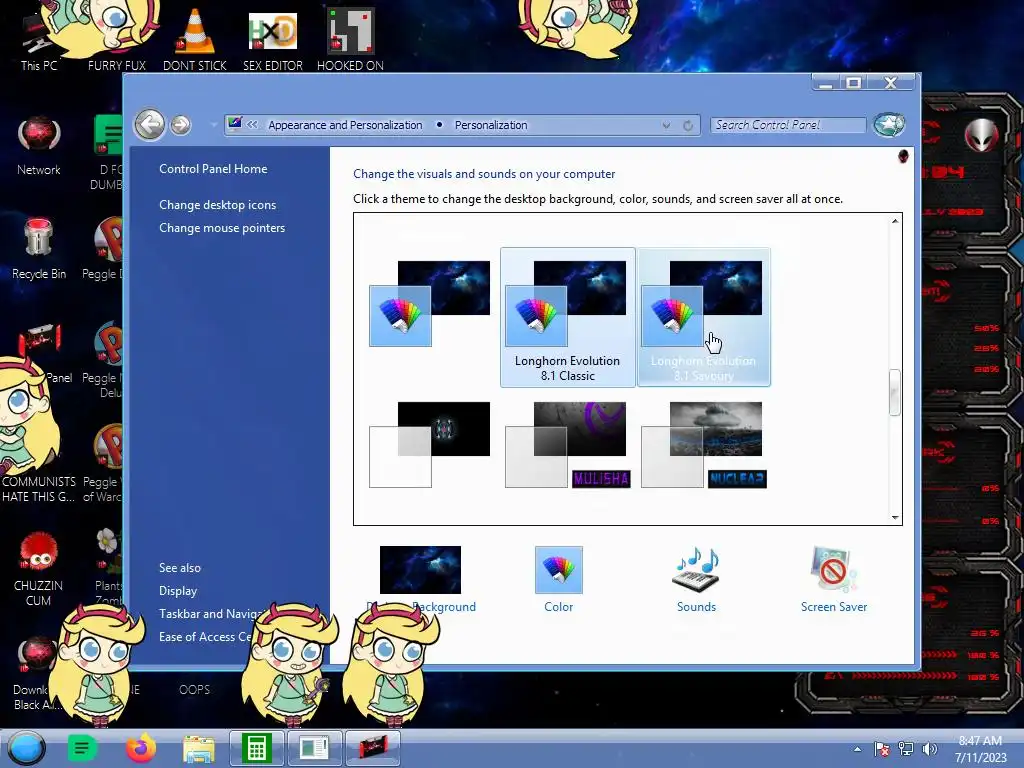Maximize the Personalization window
Screen dimensions: 1024x768
click(x=853, y=83)
